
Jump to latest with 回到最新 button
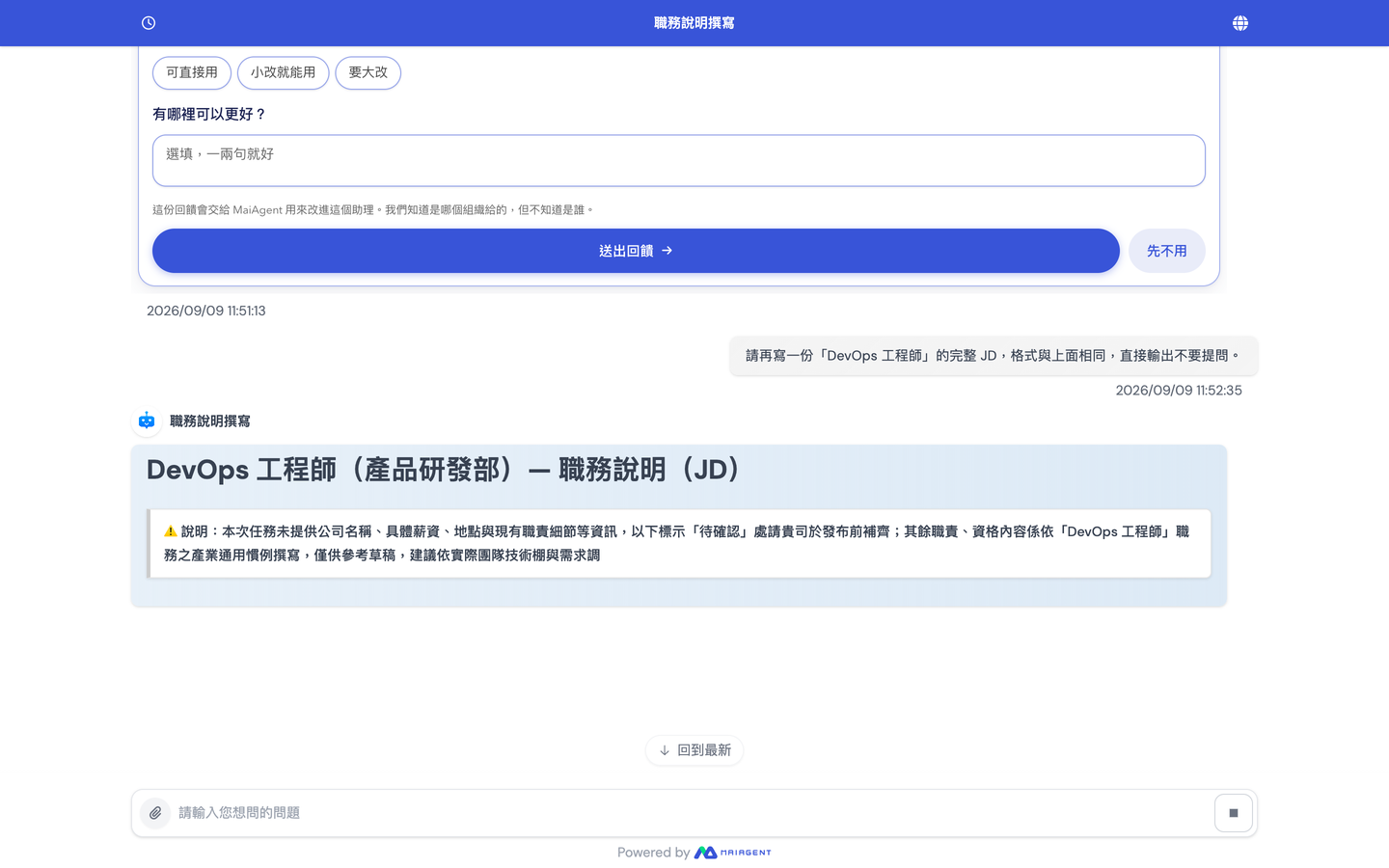[694, 750]
